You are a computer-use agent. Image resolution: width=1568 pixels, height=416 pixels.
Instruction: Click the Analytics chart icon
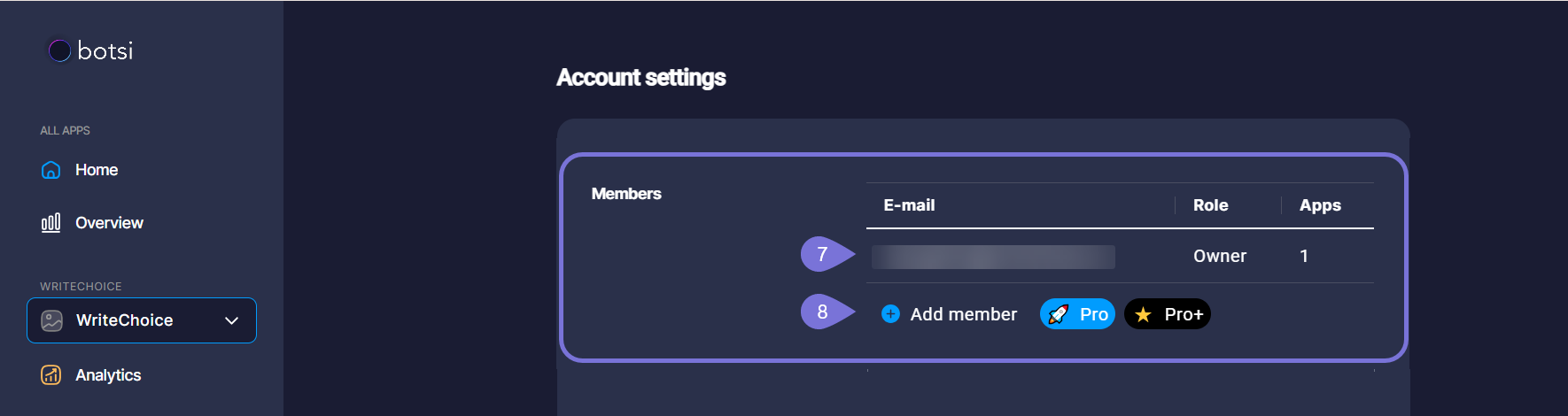[51, 375]
